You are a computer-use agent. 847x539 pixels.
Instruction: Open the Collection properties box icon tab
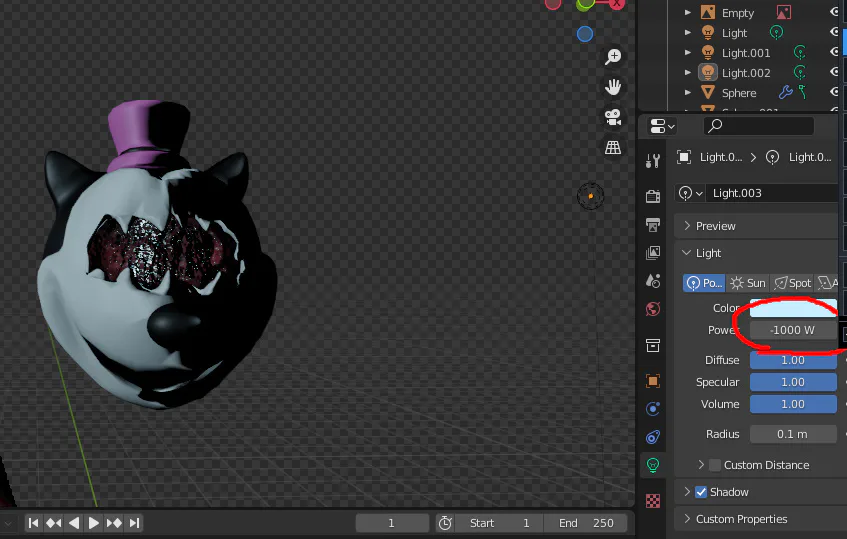tap(653, 345)
